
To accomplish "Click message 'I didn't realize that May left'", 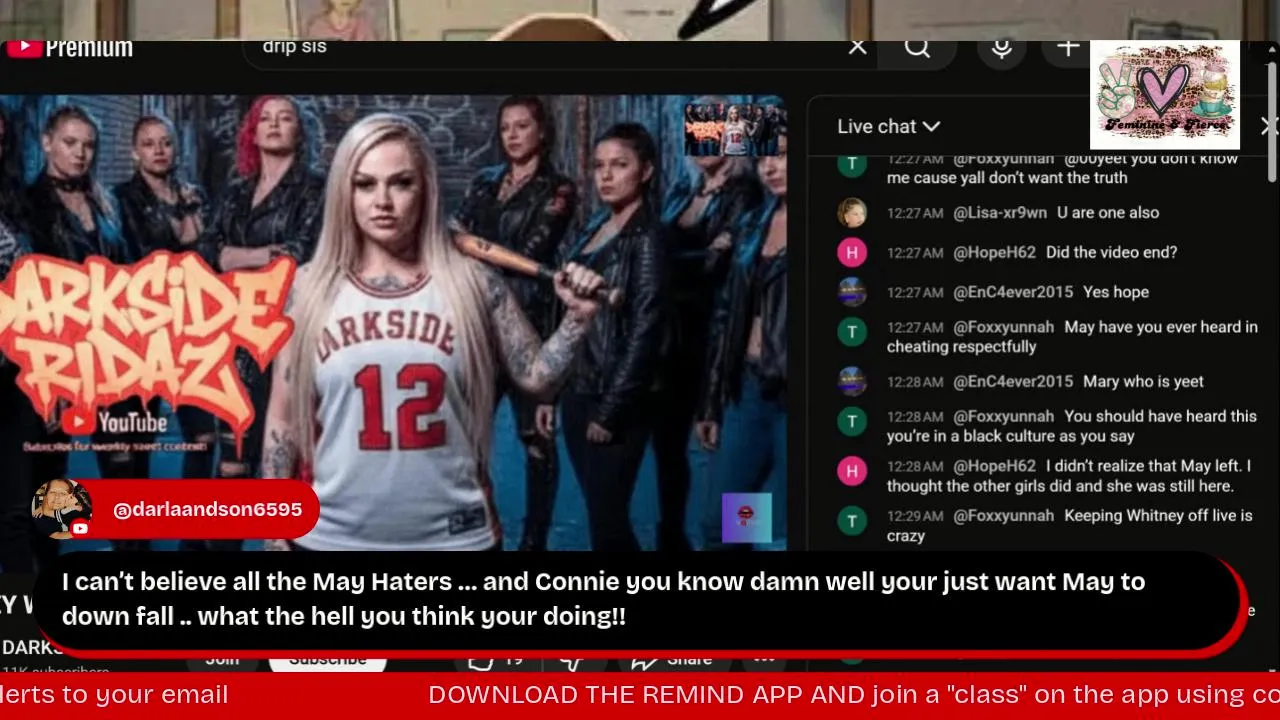I will point(1071,475).
